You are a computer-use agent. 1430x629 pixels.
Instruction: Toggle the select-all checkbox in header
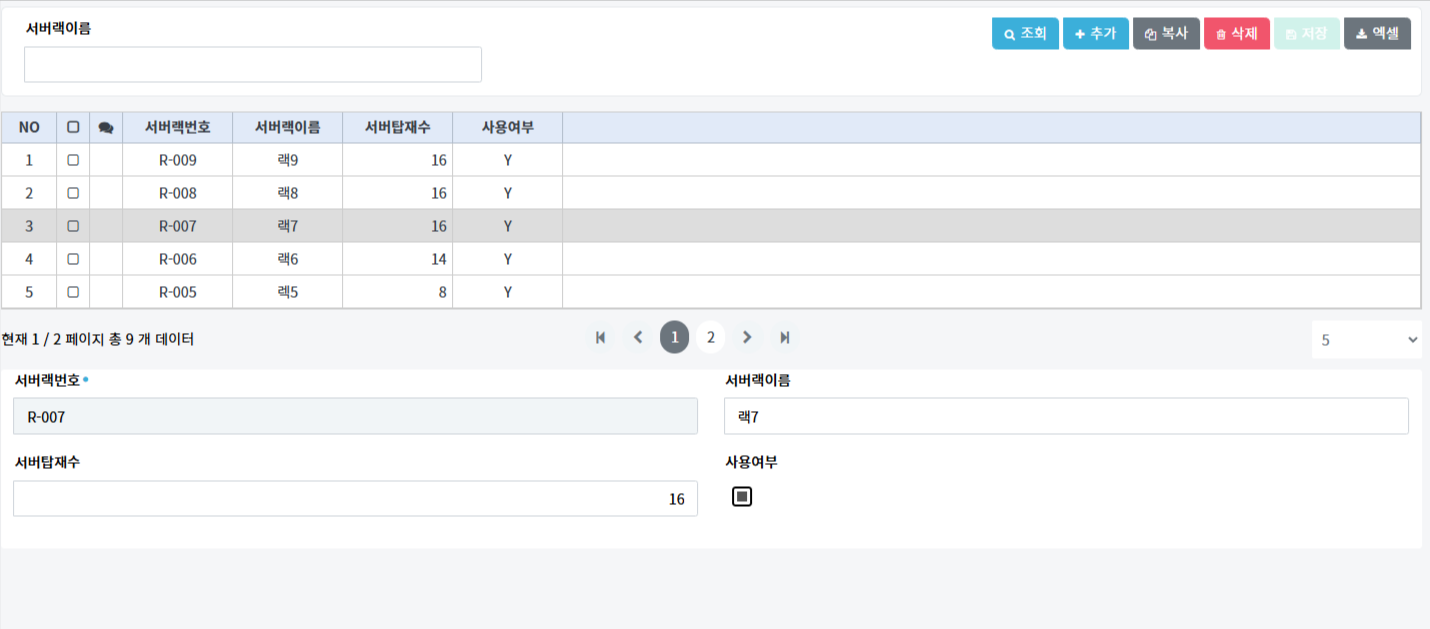tap(73, 127)
